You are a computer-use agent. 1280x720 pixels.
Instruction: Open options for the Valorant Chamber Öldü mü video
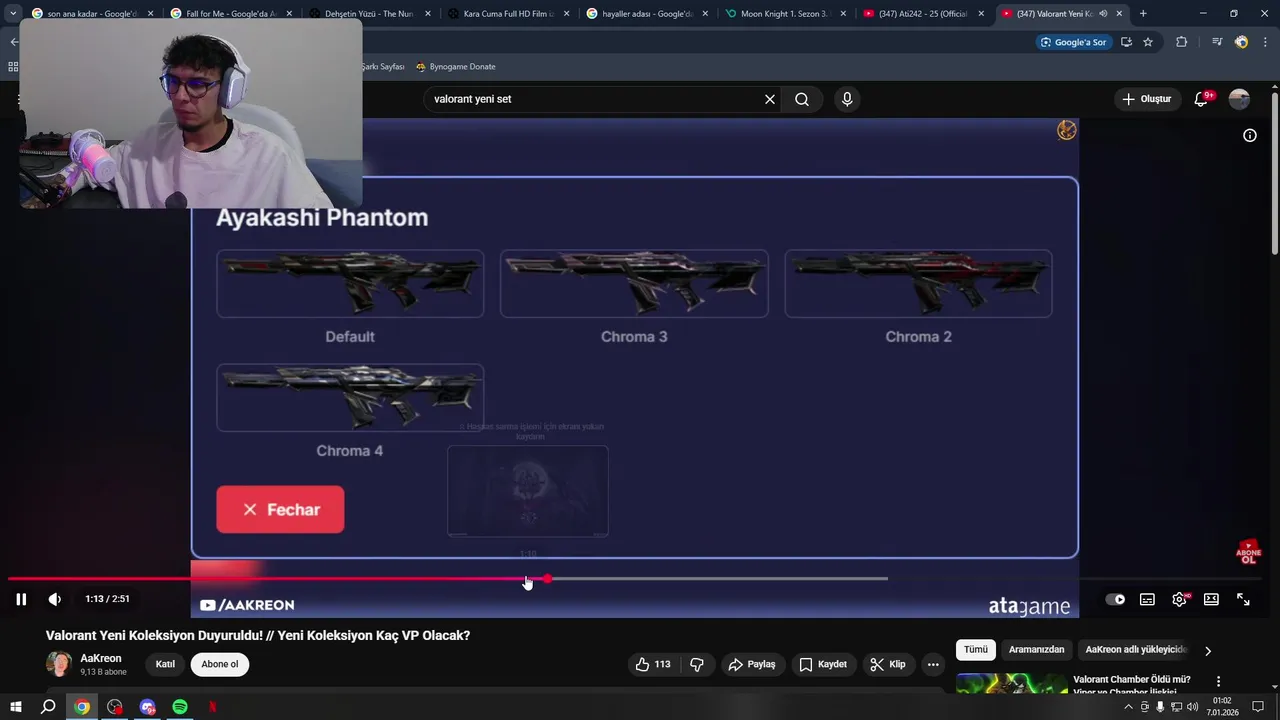(1218, 681)
